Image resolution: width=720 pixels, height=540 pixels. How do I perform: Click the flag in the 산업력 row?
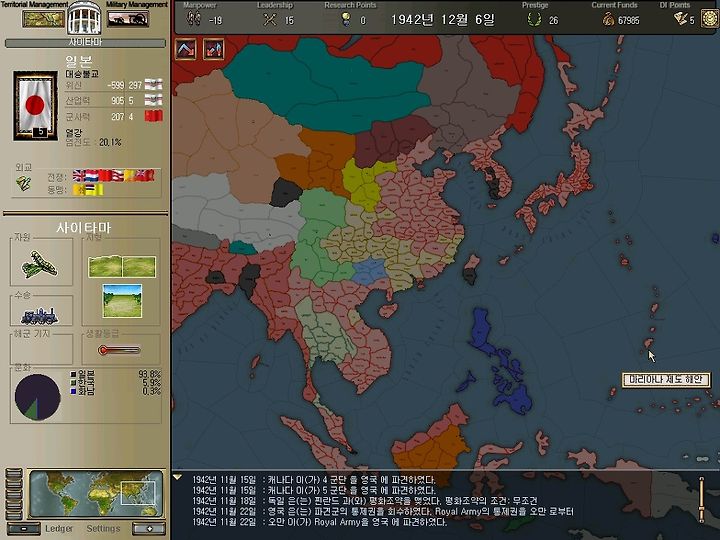coord(153,100)
